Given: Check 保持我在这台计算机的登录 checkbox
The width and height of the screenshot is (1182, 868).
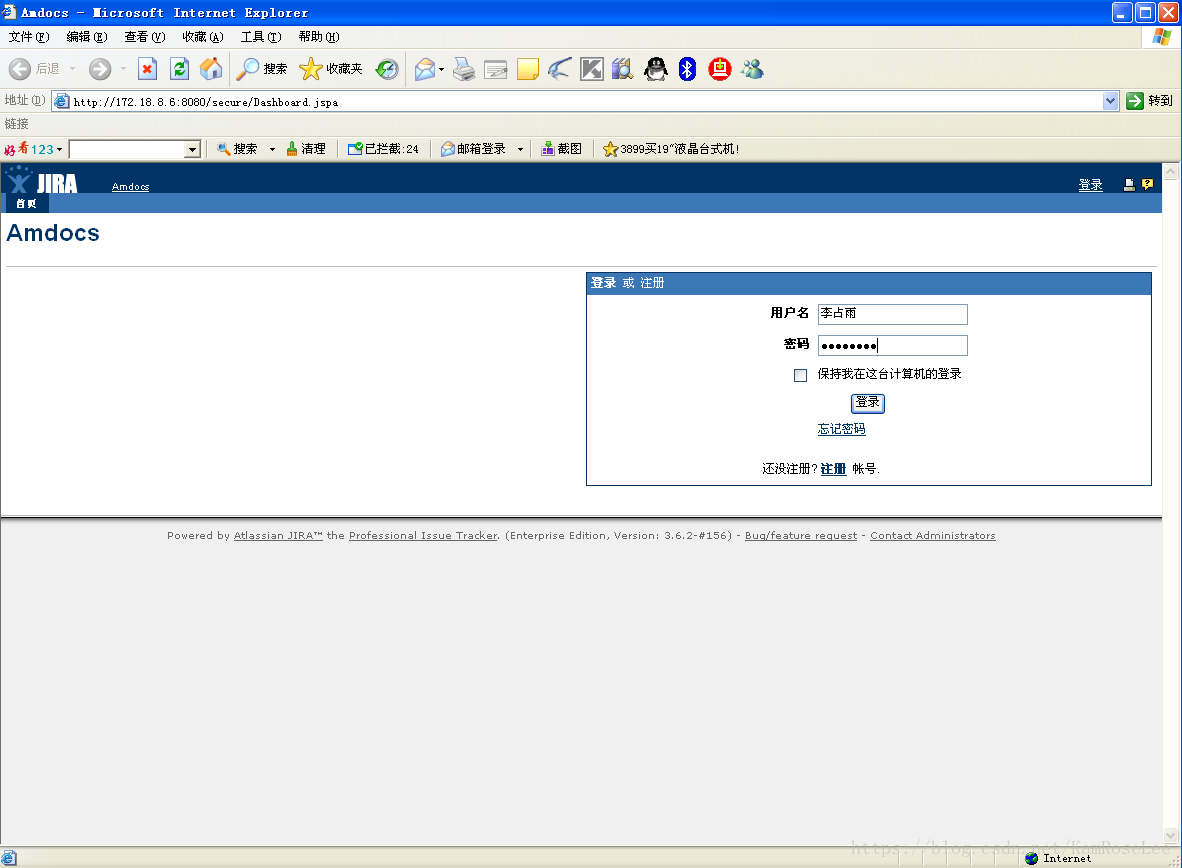Looking at the screenshot, I should point(801,375).
